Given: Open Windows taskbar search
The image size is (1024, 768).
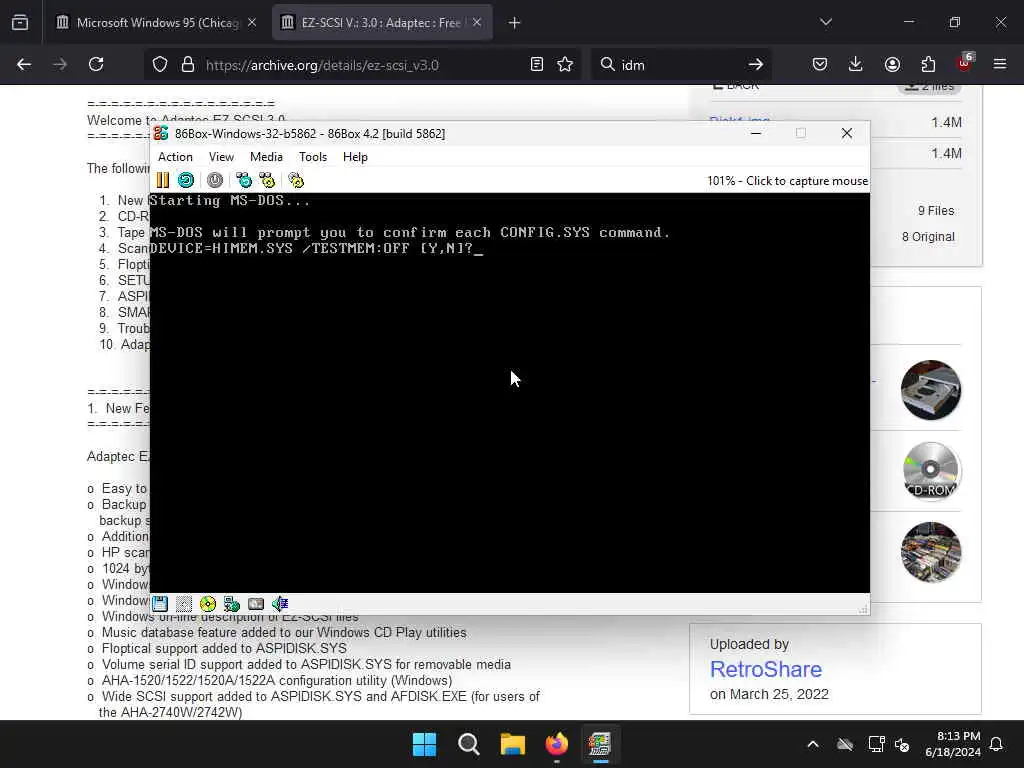Looking at the screenshot, I should (469, 744).
